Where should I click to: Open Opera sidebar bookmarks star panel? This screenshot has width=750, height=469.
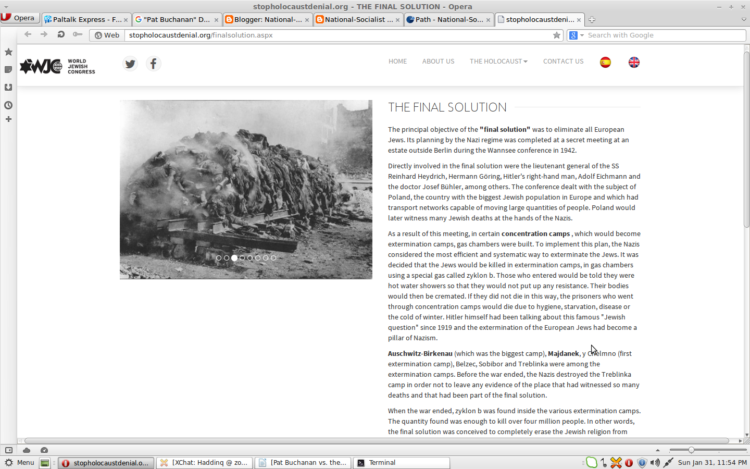(x=8, y=52)
